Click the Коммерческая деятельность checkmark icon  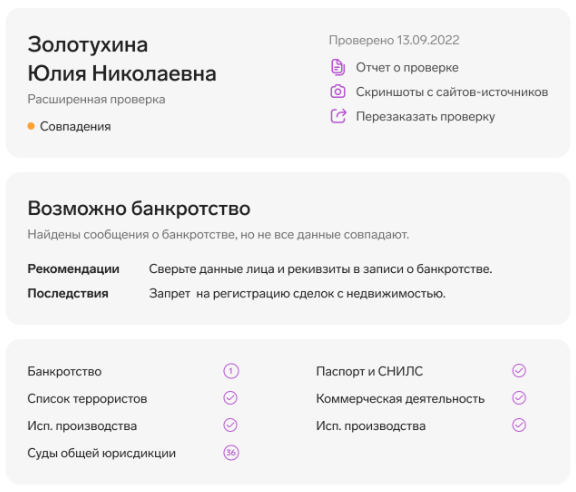(x=519, y=398)
